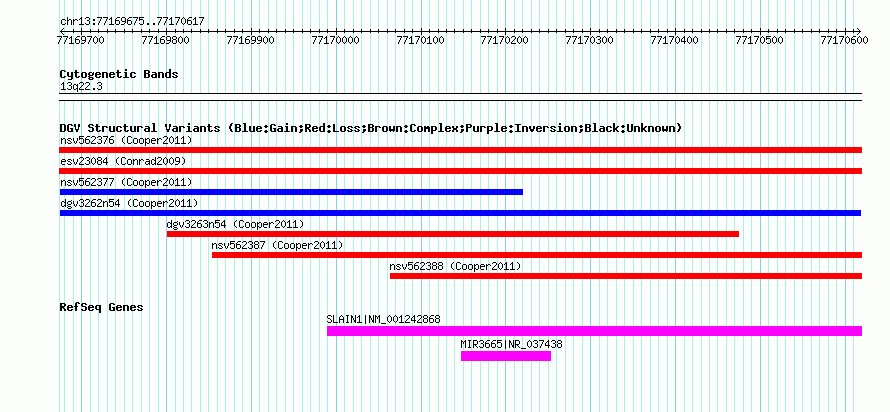The width and height of the screenshot is (890, 412).
Task: Click the RefSeq Genes track heading
Action: (x=102, y=308)
